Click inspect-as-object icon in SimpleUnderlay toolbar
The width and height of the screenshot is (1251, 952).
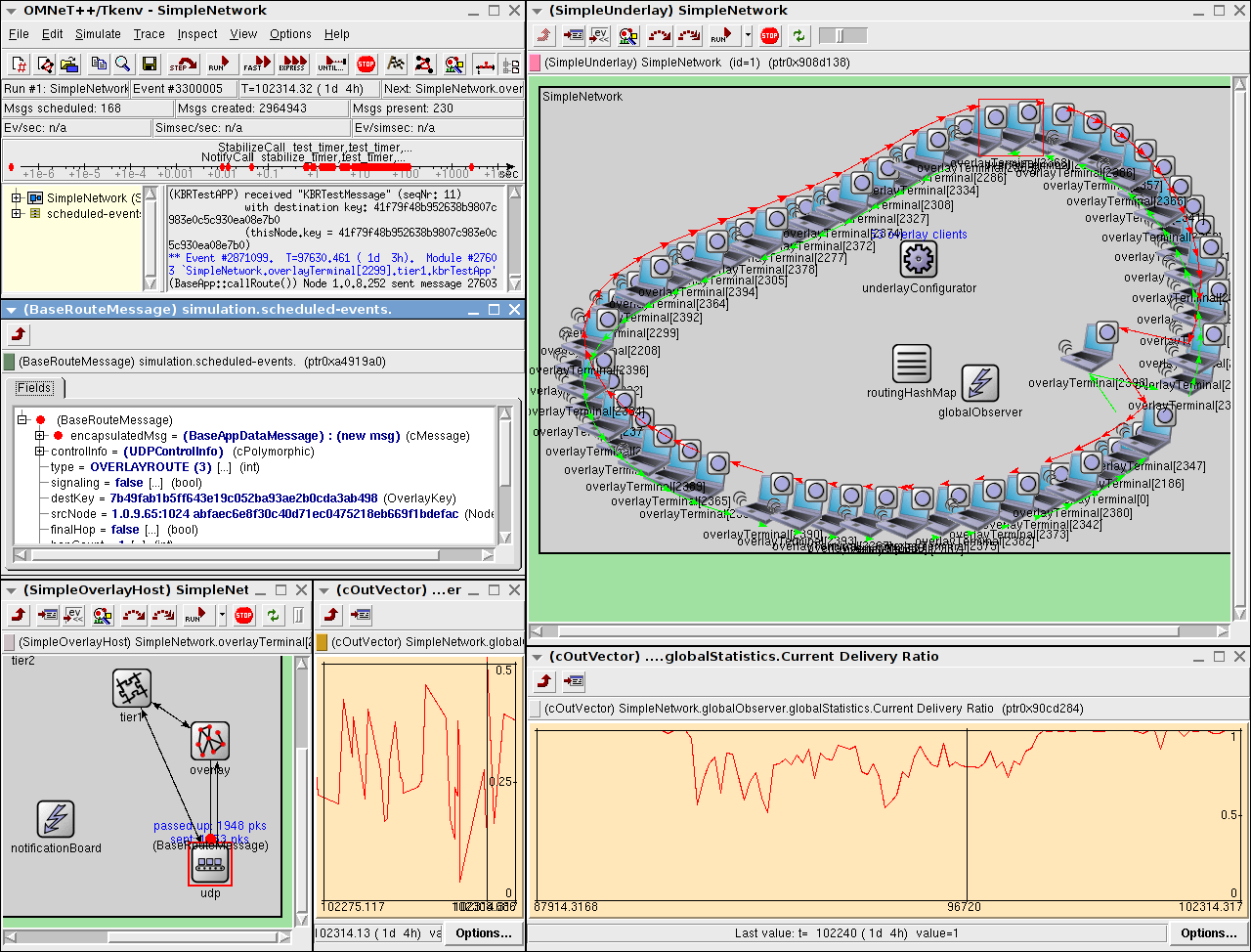(x=574, y=36)
